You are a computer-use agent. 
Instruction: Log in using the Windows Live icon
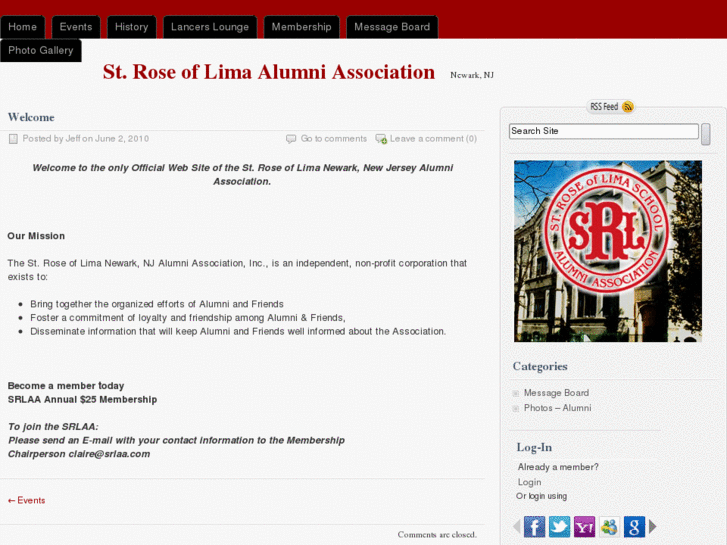tap(609, 526)
